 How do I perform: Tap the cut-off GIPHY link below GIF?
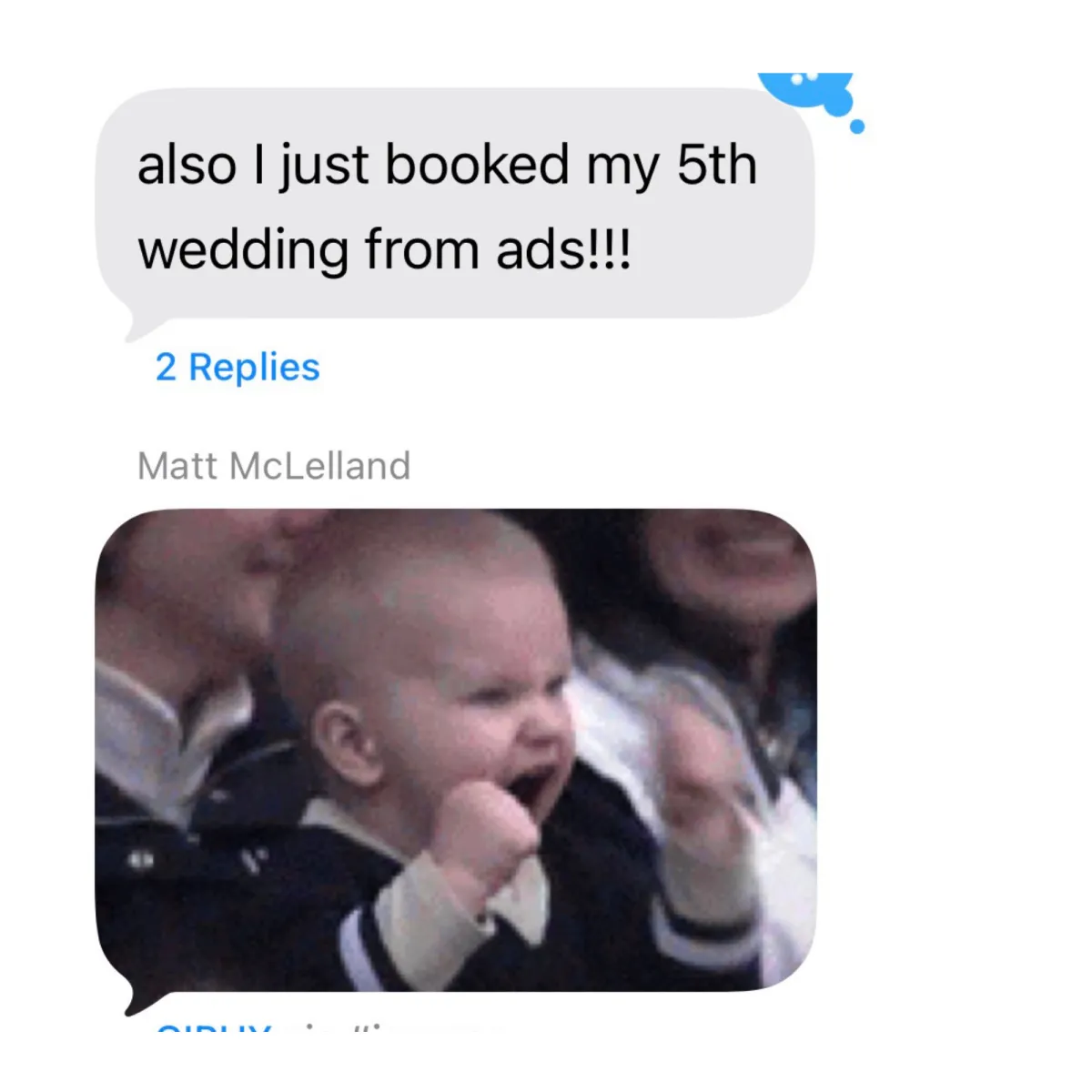pyautogui.click(x=273, y=1028)
